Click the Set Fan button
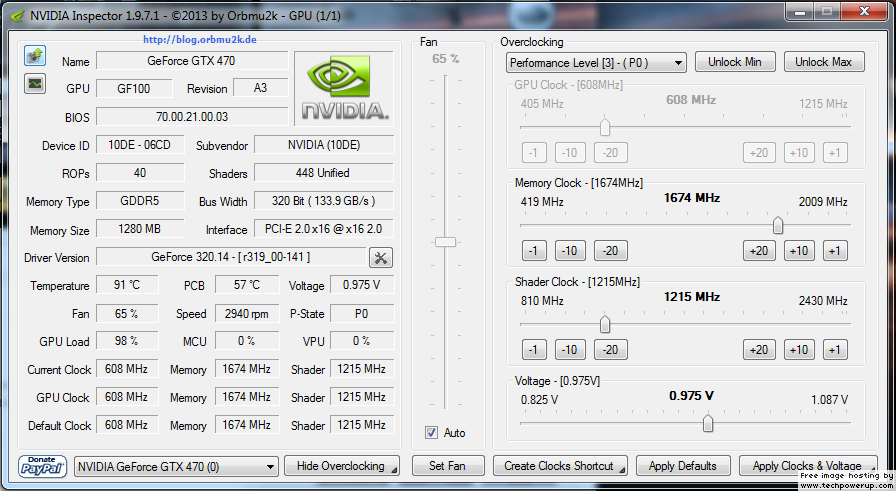This screenshot has width=896, height=491. click(447, 466)
